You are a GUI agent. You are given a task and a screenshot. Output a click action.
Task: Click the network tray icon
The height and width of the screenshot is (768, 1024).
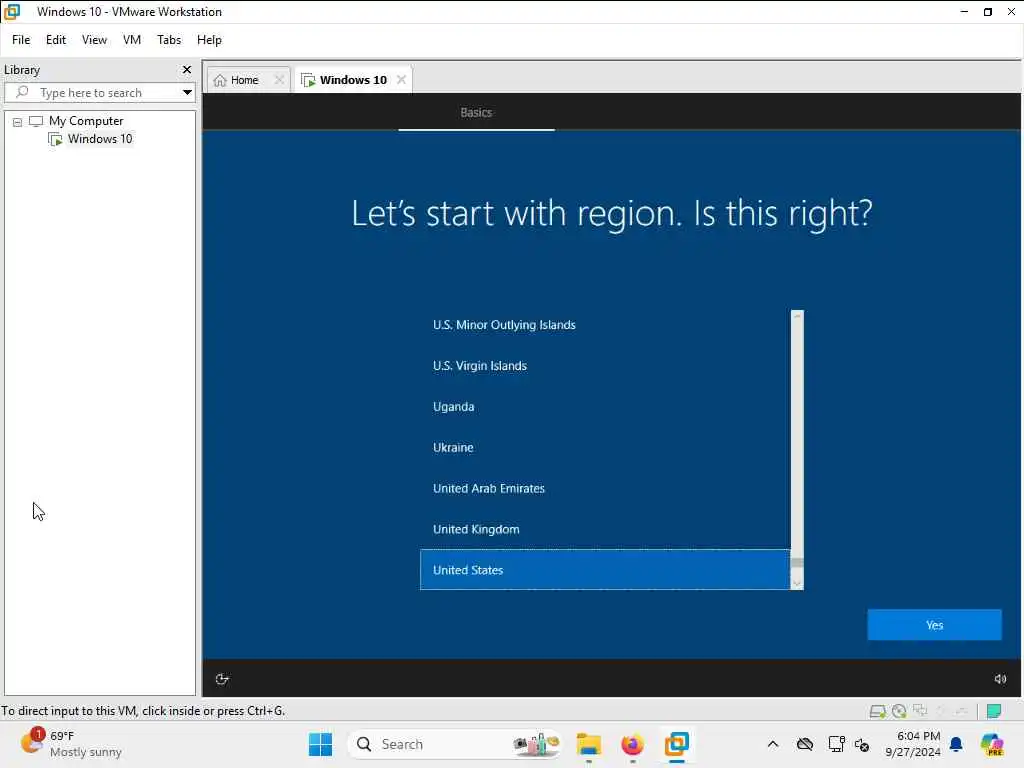point(837,744)
